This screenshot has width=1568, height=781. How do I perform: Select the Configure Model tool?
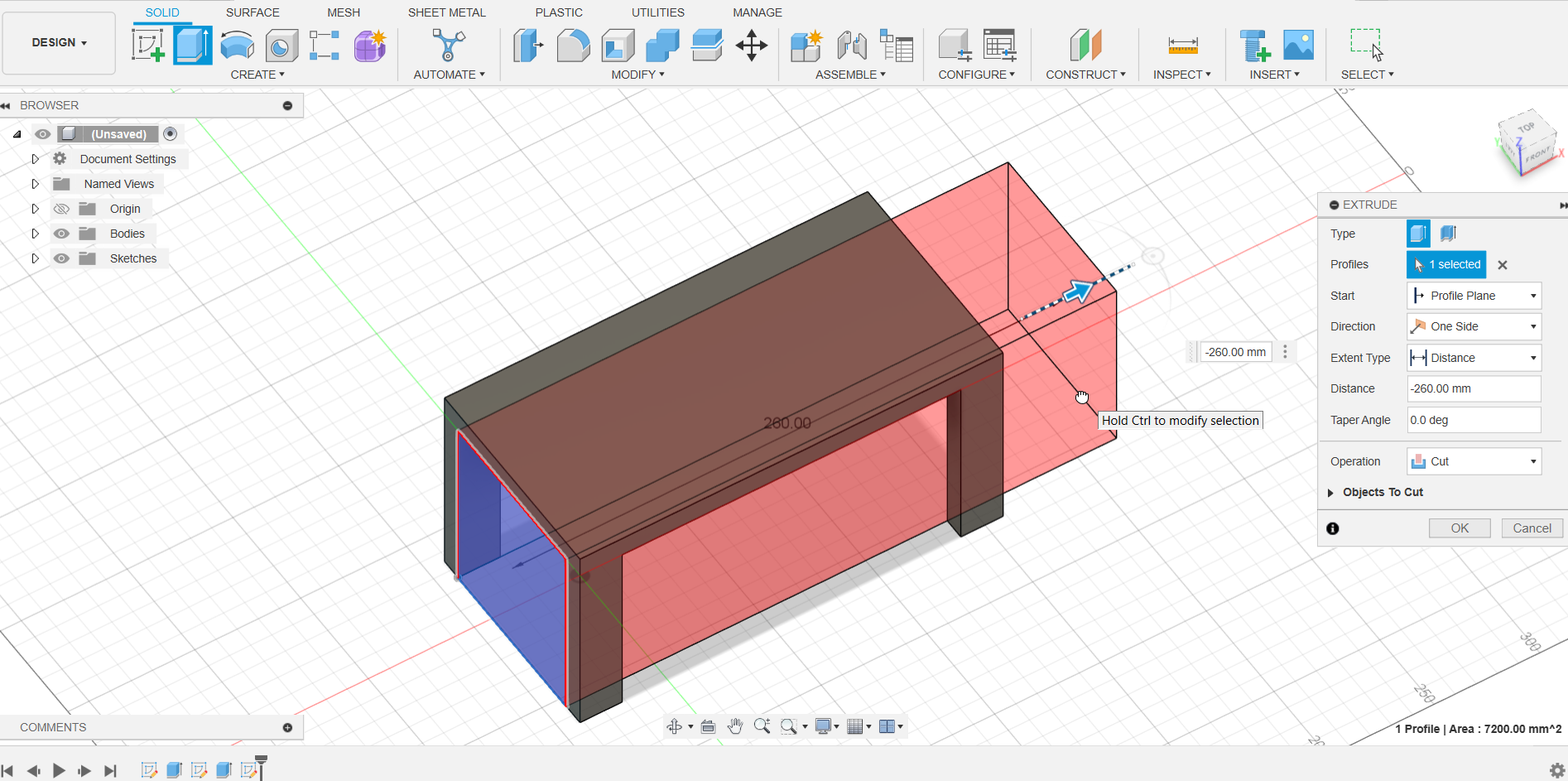(x=955, y=46)
